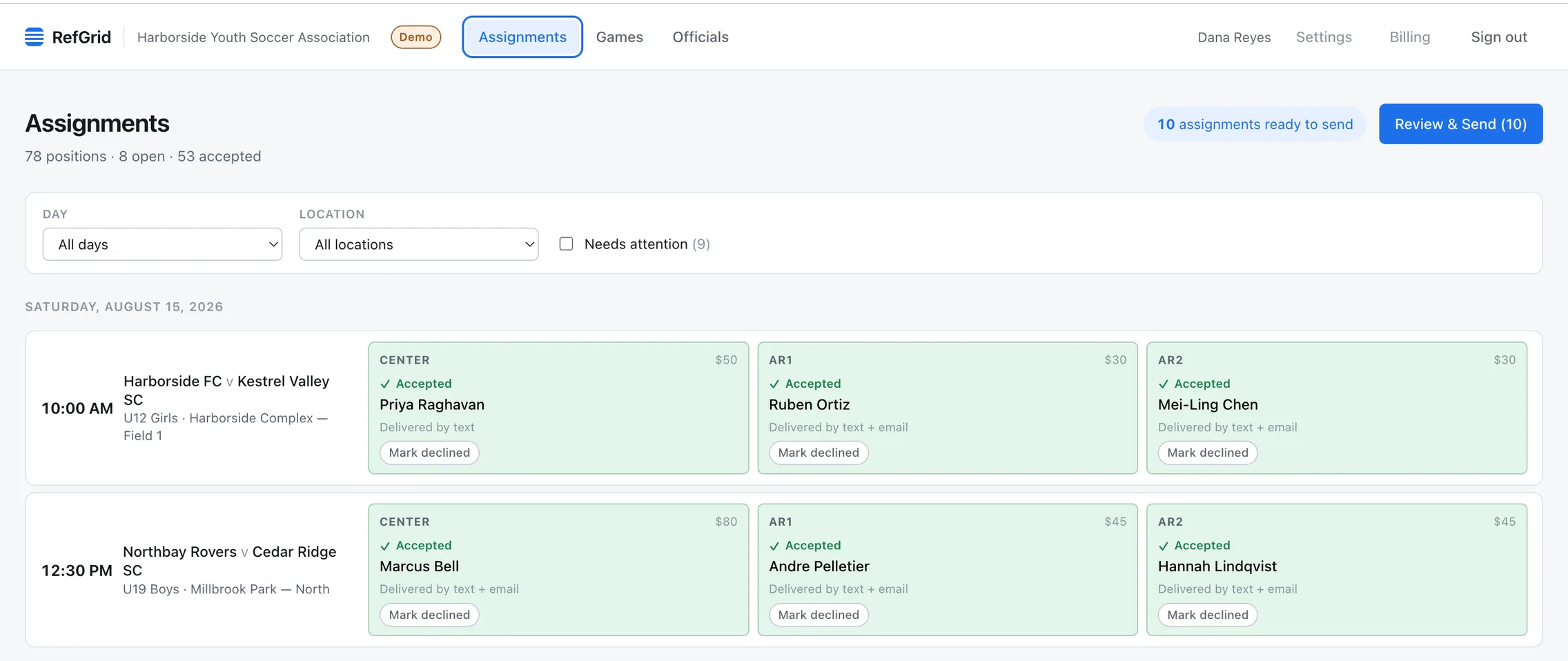Mark Mei-Ling Chen as declined
The height and width of the screenshot is (661, 1568).
click(x=1208, y=453)
